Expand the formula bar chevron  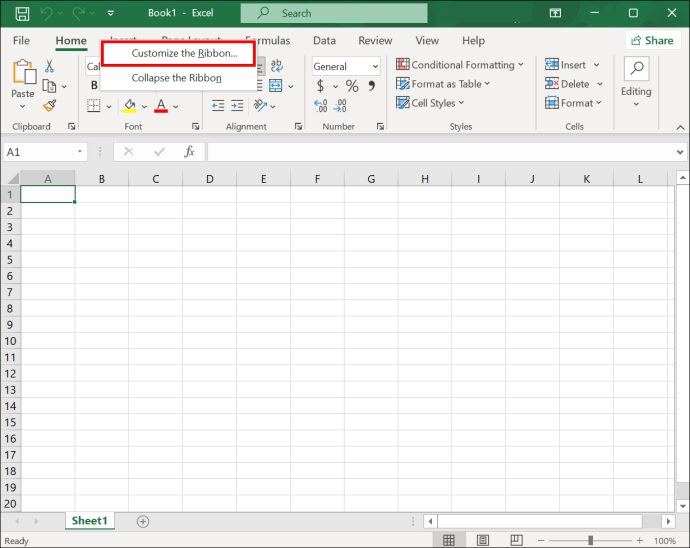tap(680, 152)
